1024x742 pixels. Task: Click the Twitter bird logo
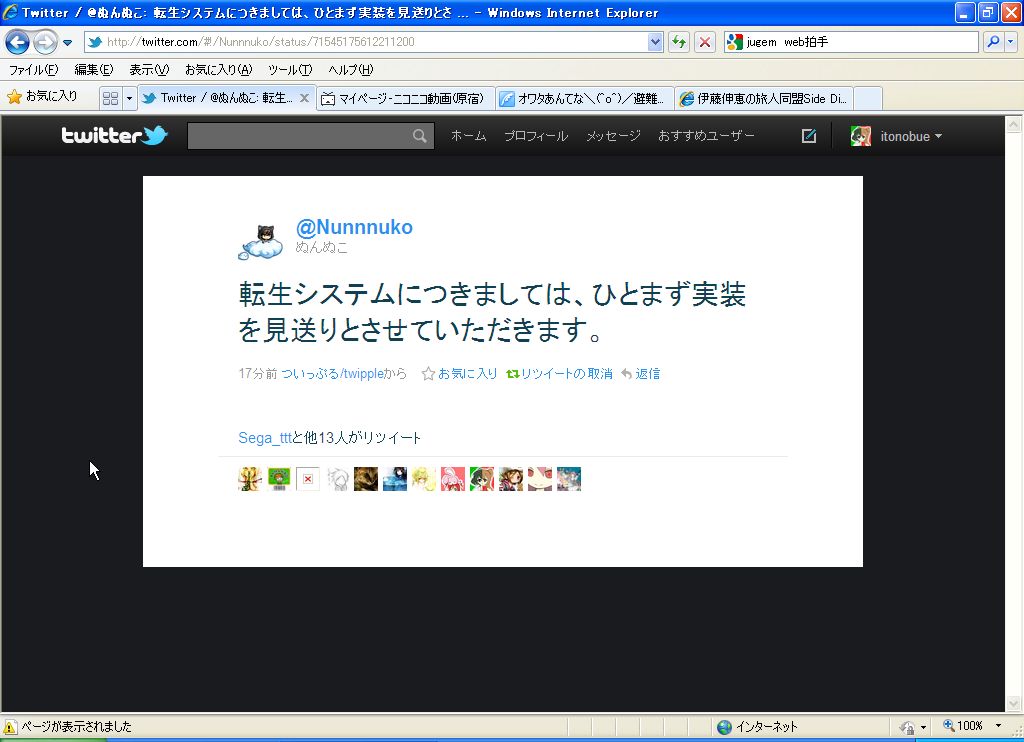point(114,135)
